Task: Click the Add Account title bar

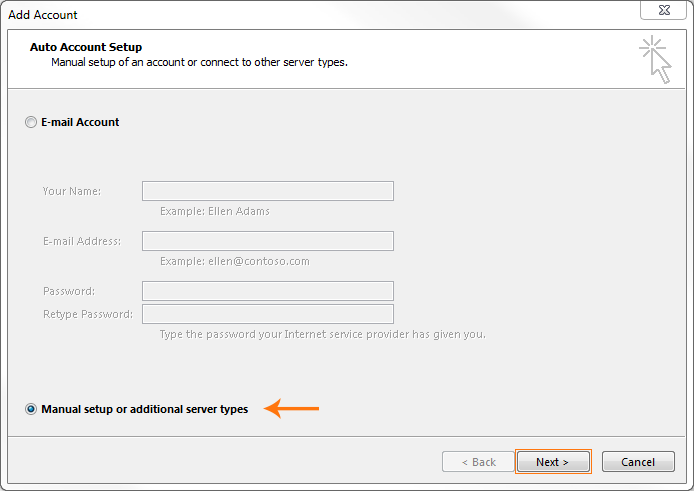Action: pyautogui.click(x=300, y=14)
